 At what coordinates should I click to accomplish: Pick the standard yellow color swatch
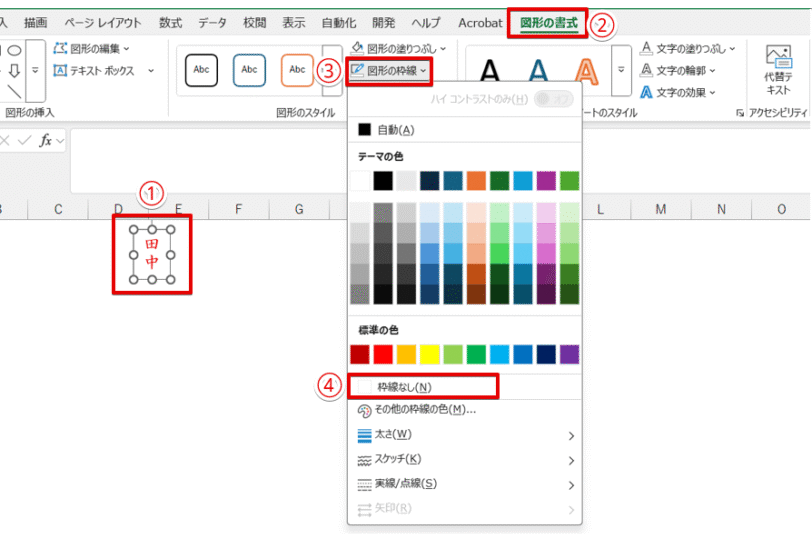coord(429,355)
